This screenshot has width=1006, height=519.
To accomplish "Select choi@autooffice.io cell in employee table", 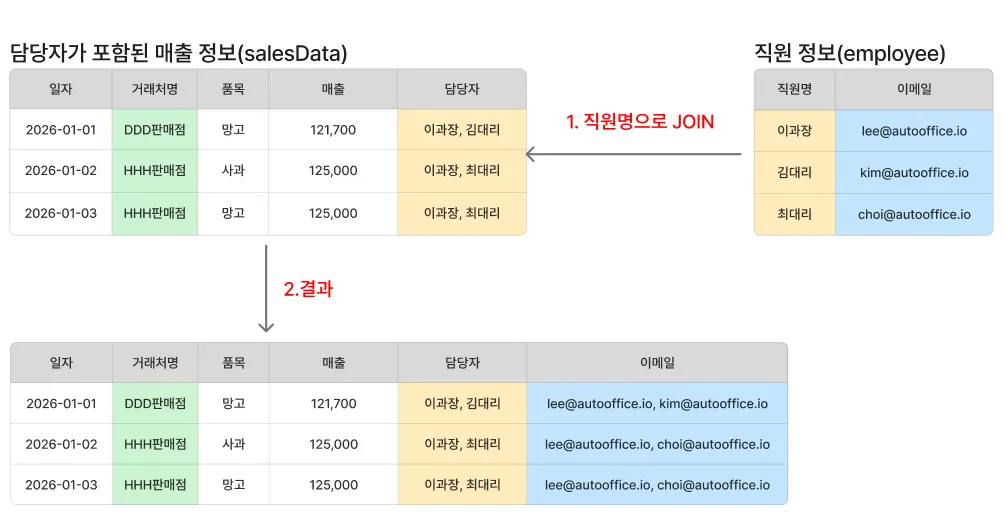I will [x=914, y=214].
